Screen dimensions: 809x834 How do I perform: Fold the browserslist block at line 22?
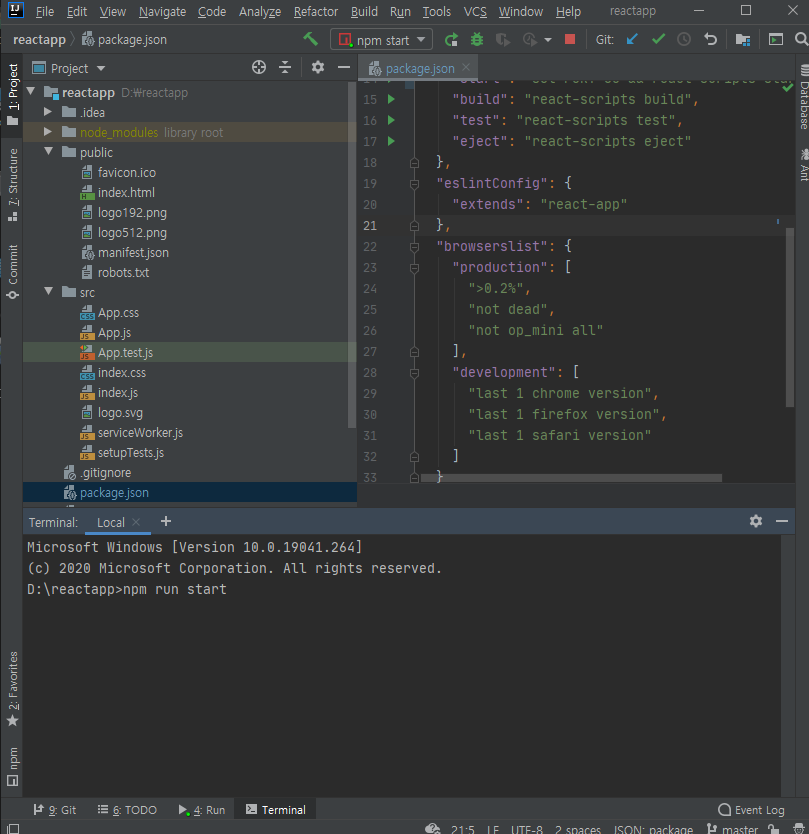414,246
